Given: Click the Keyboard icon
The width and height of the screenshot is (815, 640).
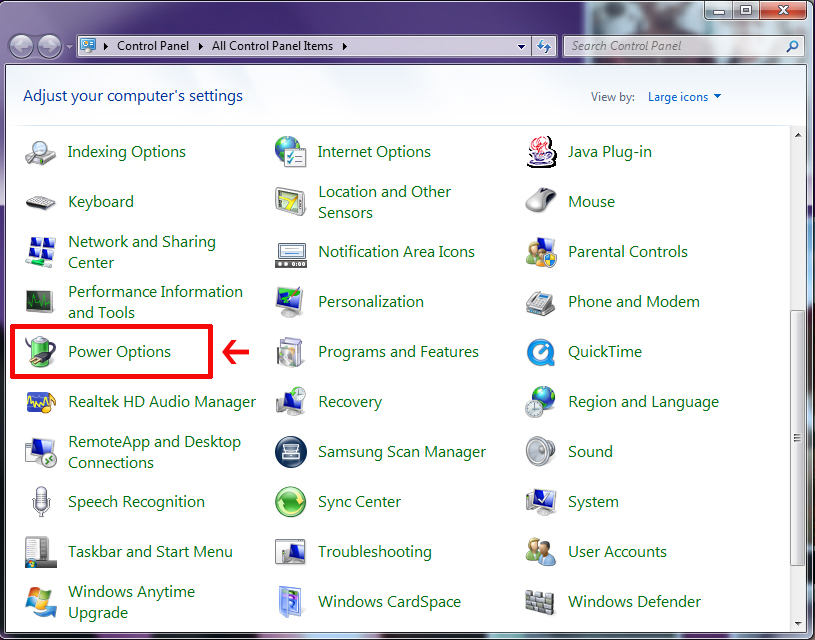Looking at the screenshot, I should (x=41, y=202).
